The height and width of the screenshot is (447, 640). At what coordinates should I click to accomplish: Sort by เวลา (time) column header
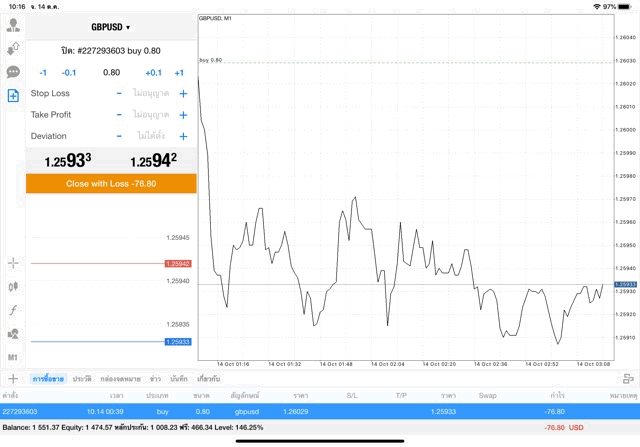(x=116, y=396)
